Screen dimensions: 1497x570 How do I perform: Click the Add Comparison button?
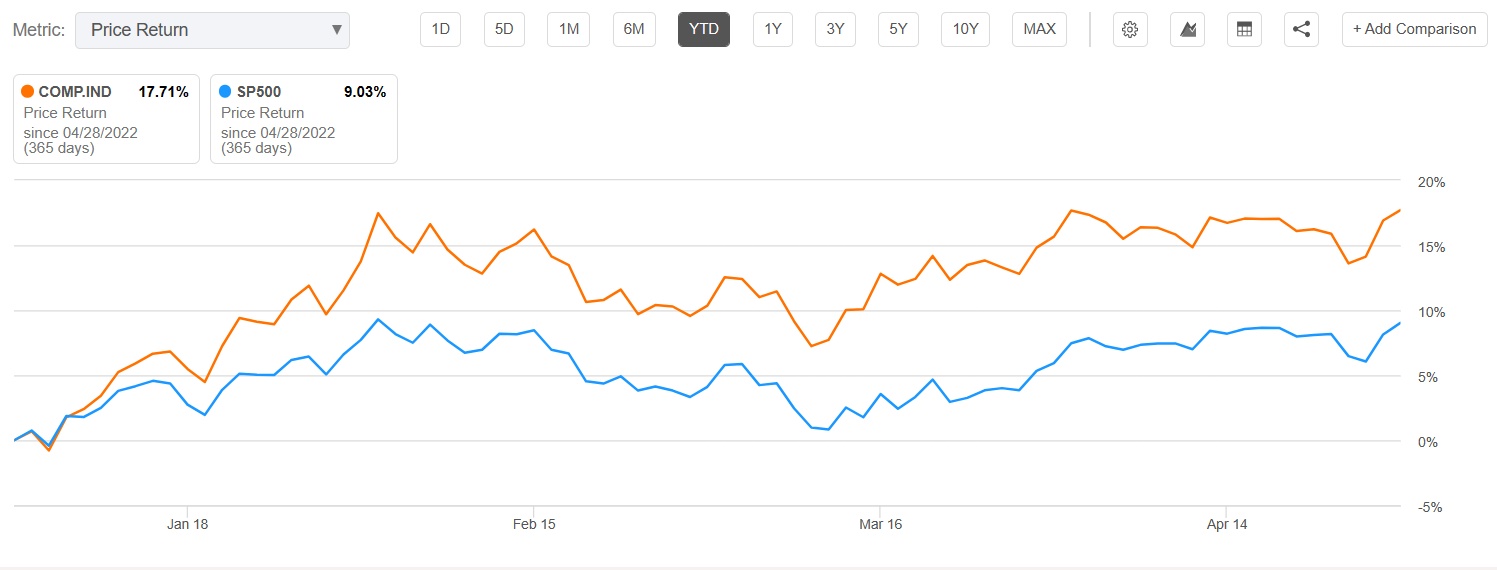(1414, 29)
